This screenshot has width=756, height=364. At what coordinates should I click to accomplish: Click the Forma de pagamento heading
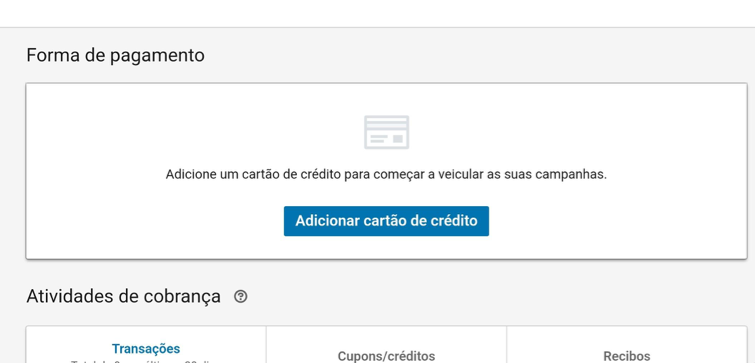tap(115, 55)
